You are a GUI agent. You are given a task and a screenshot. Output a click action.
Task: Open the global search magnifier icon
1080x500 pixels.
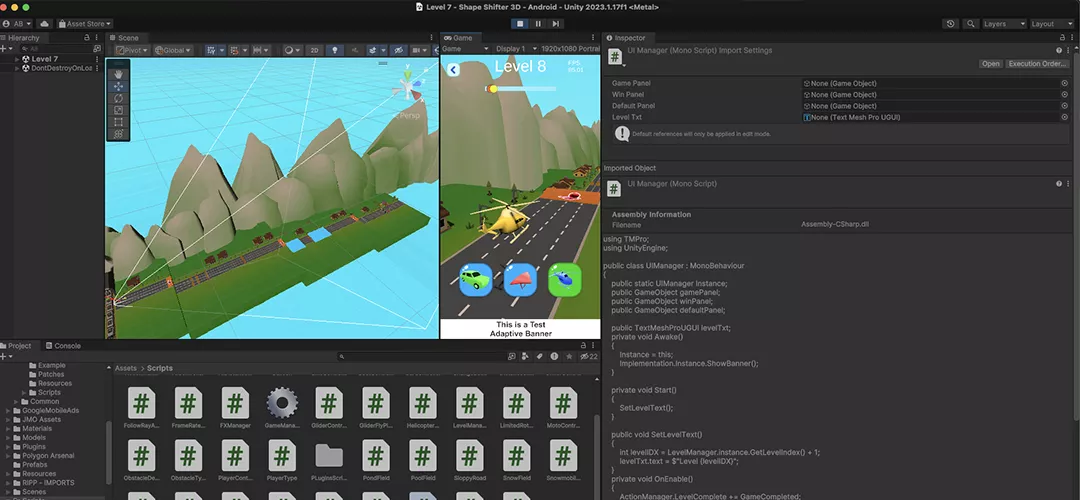click(970, 24)
